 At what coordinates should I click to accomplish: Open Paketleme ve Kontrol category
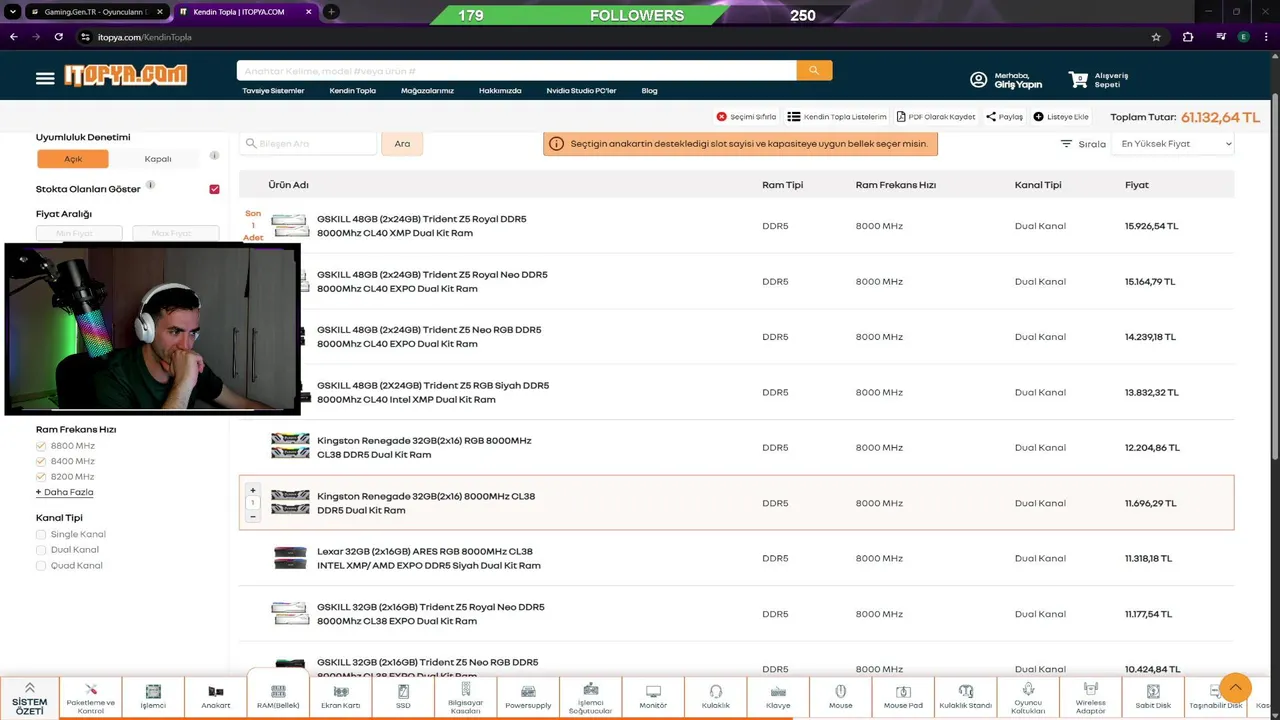pos(91,697)
